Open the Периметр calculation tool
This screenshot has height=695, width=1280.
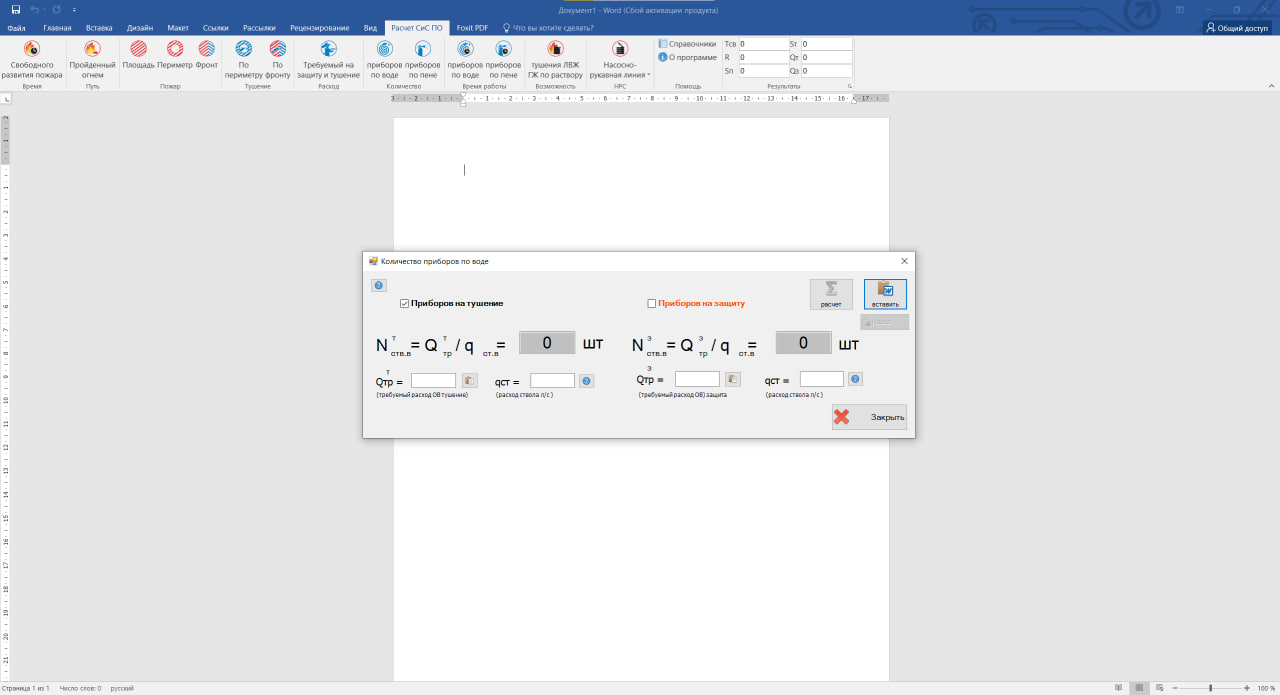point(174,49)
